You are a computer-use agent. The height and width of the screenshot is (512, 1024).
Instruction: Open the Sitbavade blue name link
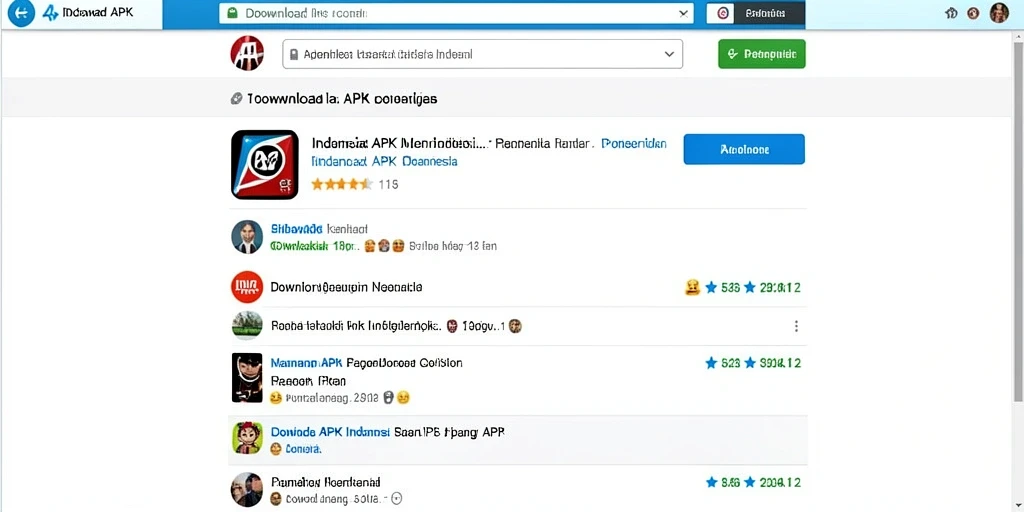coord(296,229)
